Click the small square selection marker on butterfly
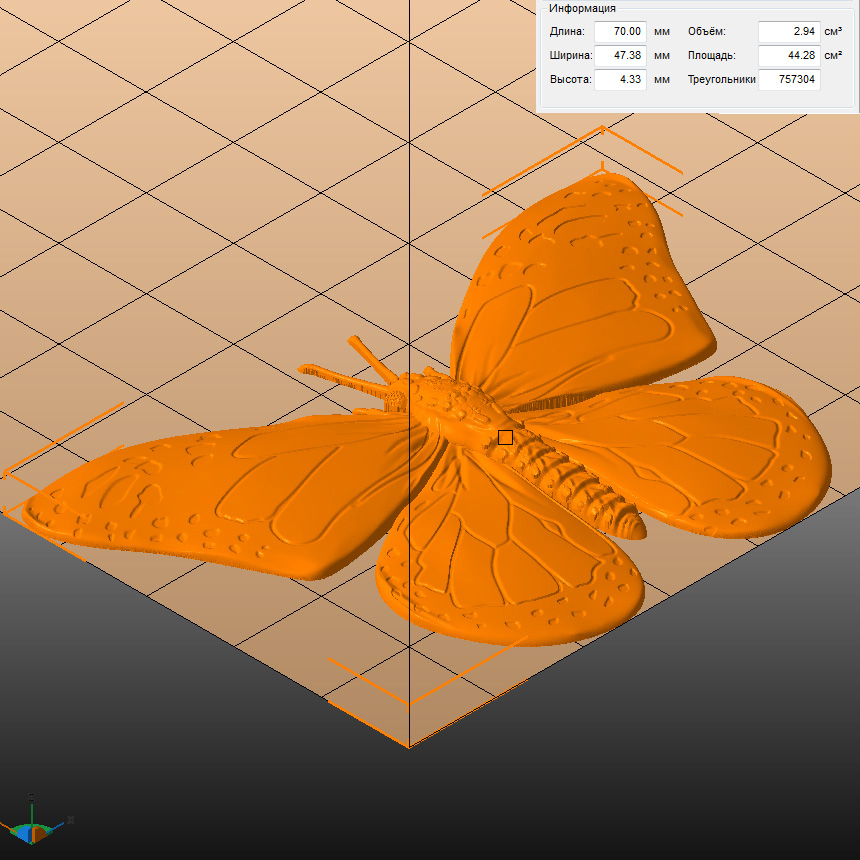Screen dimensions: 860x860 505,437
